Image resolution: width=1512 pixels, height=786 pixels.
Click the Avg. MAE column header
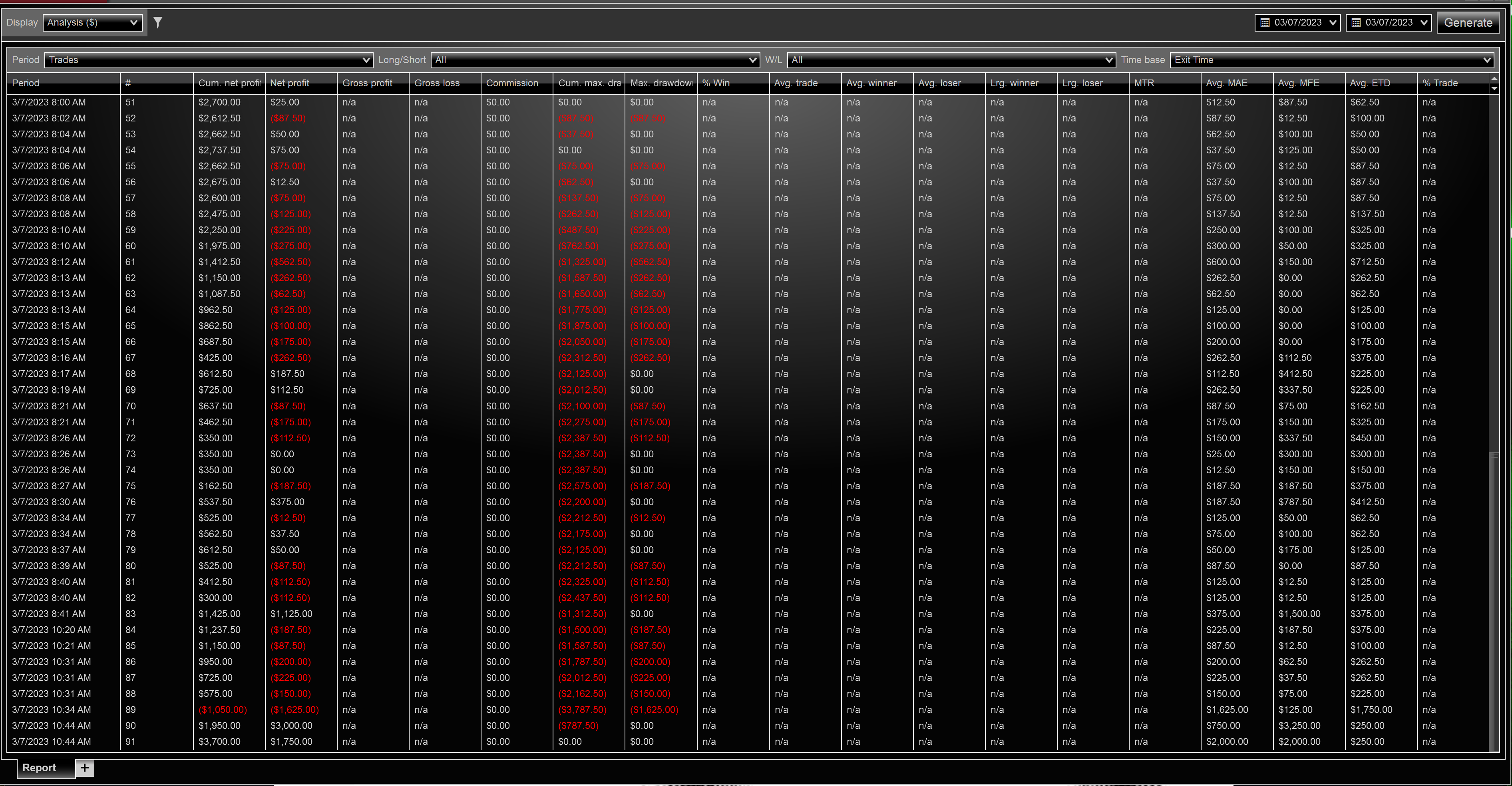click(1237, 83)
